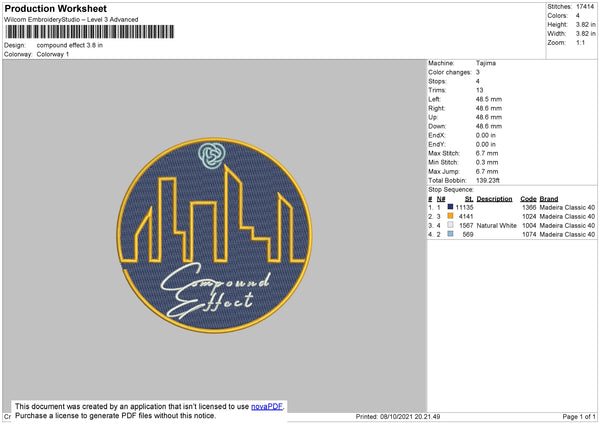
Task: Select 'Natural White' description
Action: tap(497, 225)
